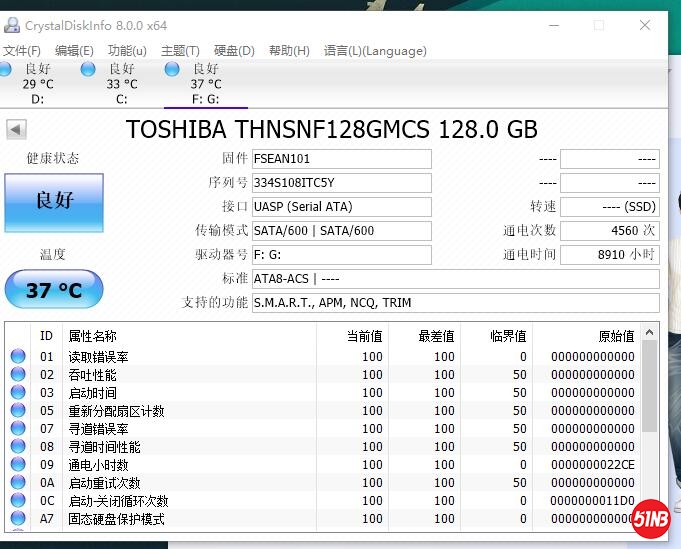Click the 序列号 serial number field
Screen dimensions: 681x549
(x=341, y=183)
